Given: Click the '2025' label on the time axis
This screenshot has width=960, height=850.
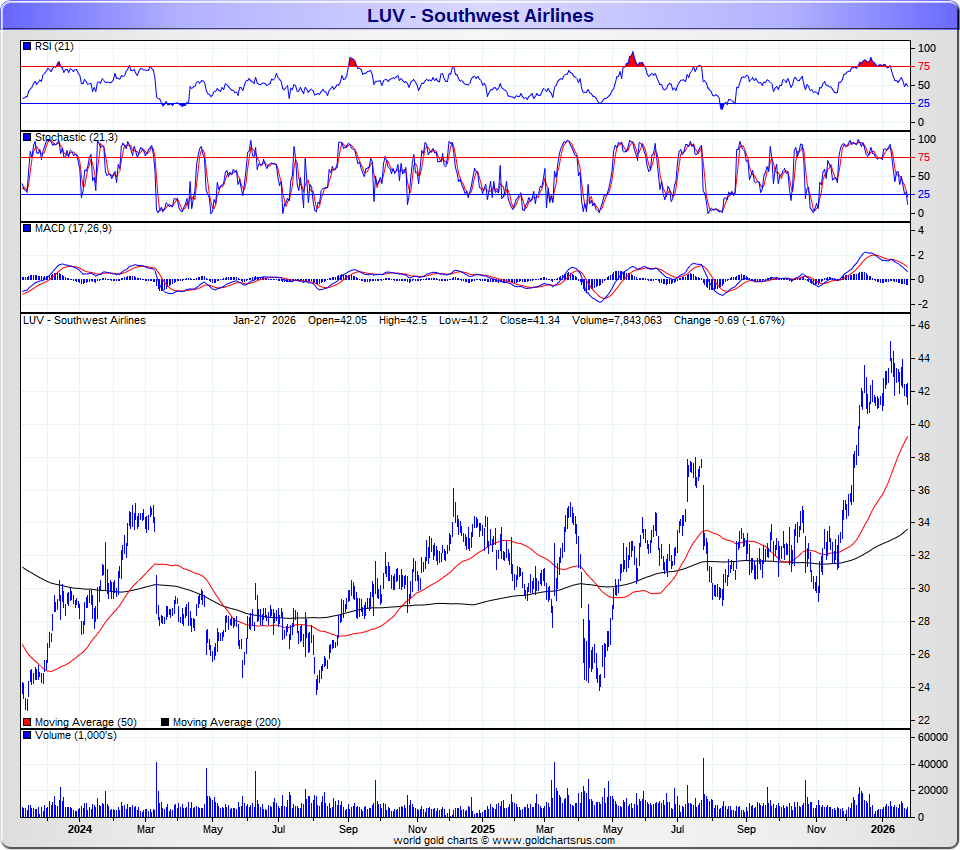Looking at the screenshot, I should tap(482, 829).
